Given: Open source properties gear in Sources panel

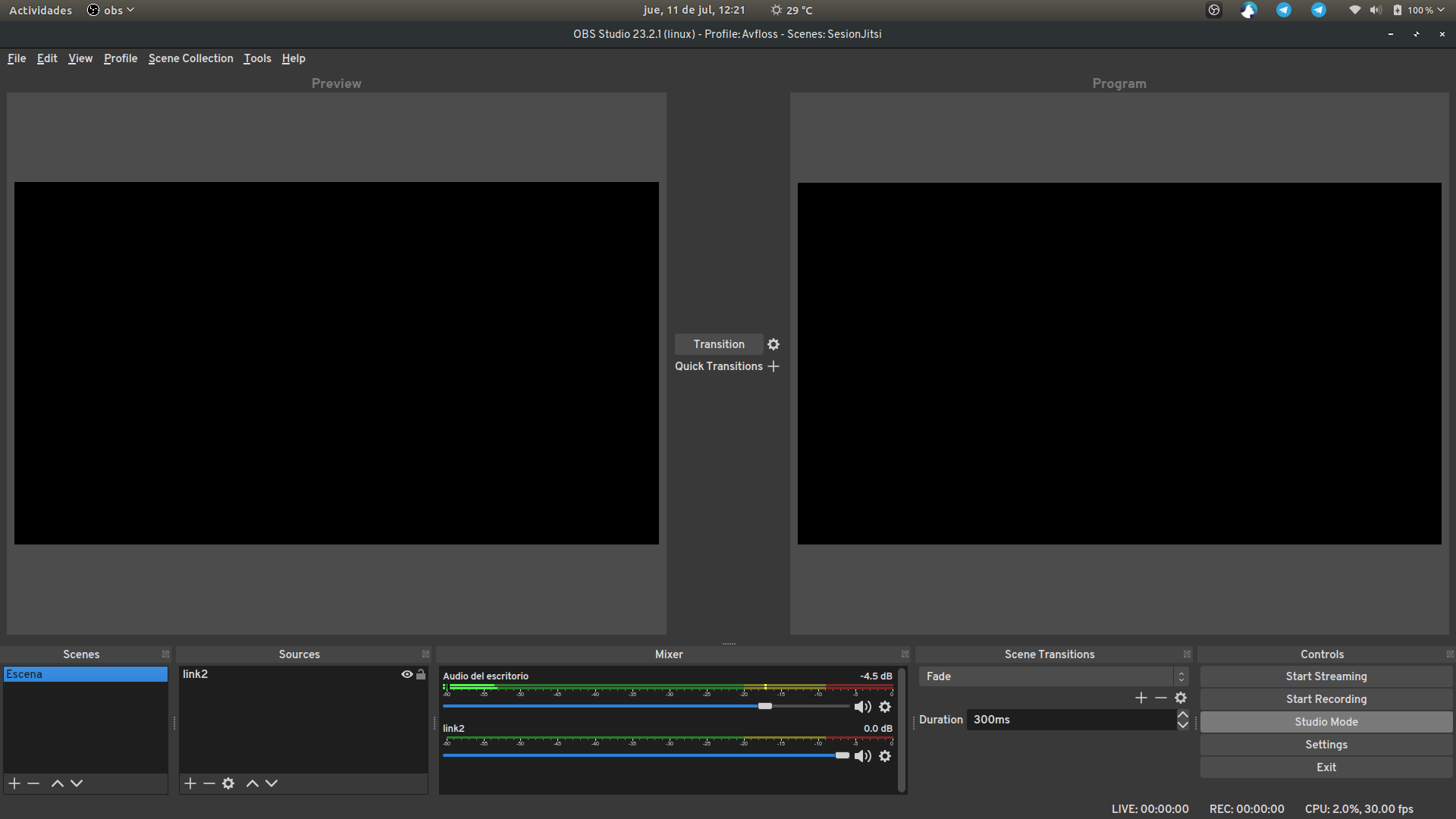Looking at the screenshot, I should [228, 783].
